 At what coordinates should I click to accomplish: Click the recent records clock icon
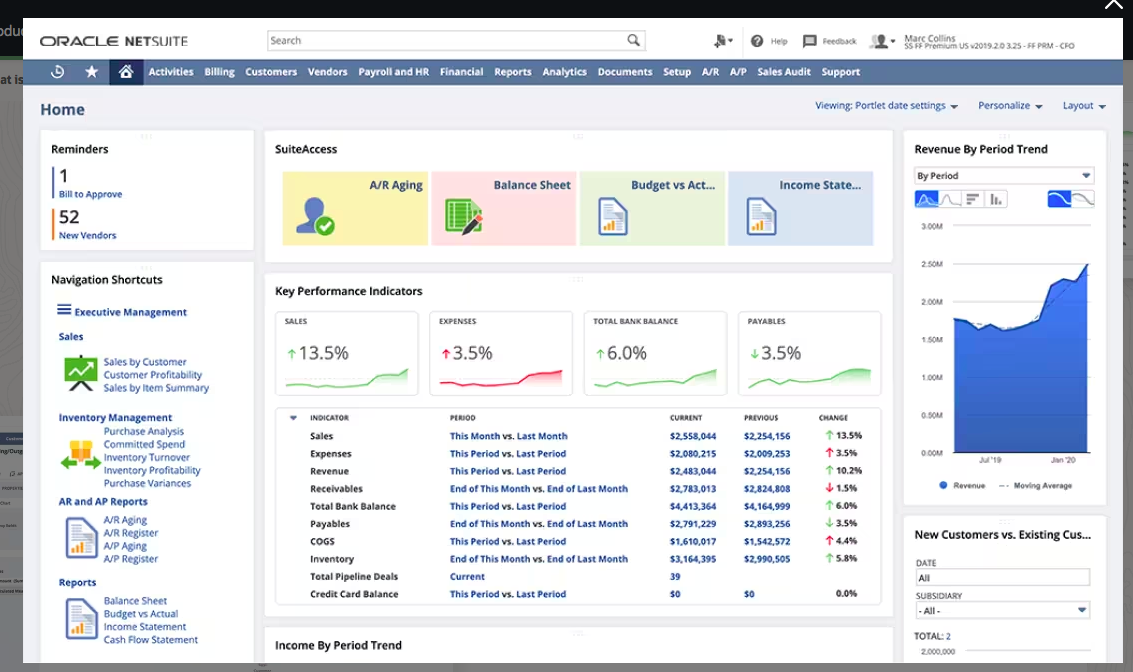pyautogui.click(x=59, y=71)
